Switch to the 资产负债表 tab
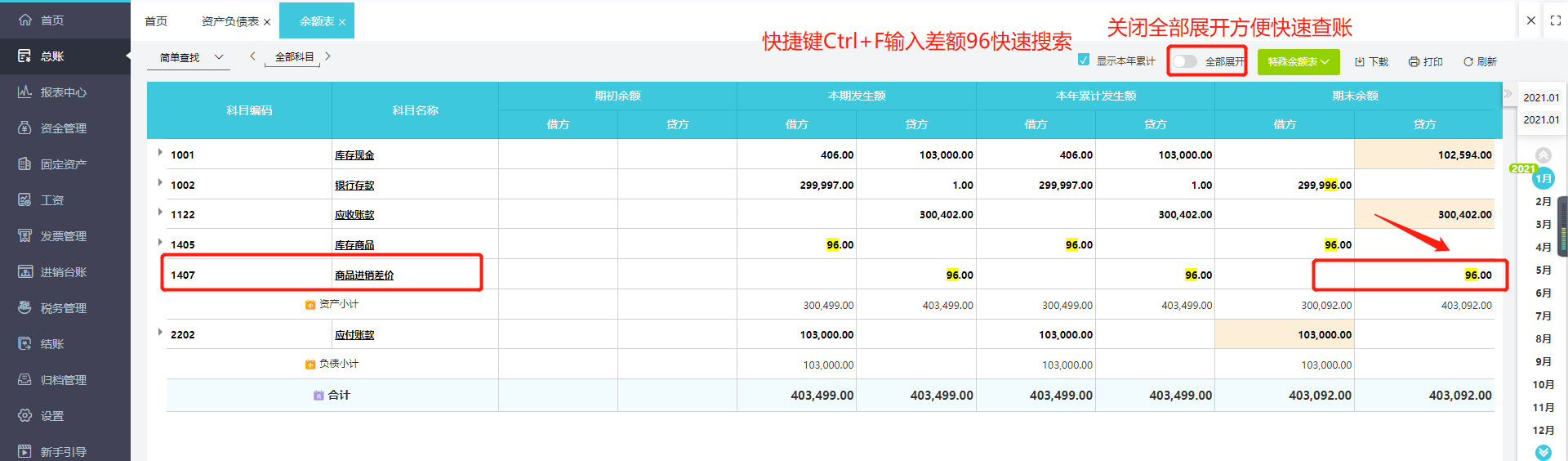Viewport: 1568px width, 461px height. pyautogui.click(x=229, y=21)
